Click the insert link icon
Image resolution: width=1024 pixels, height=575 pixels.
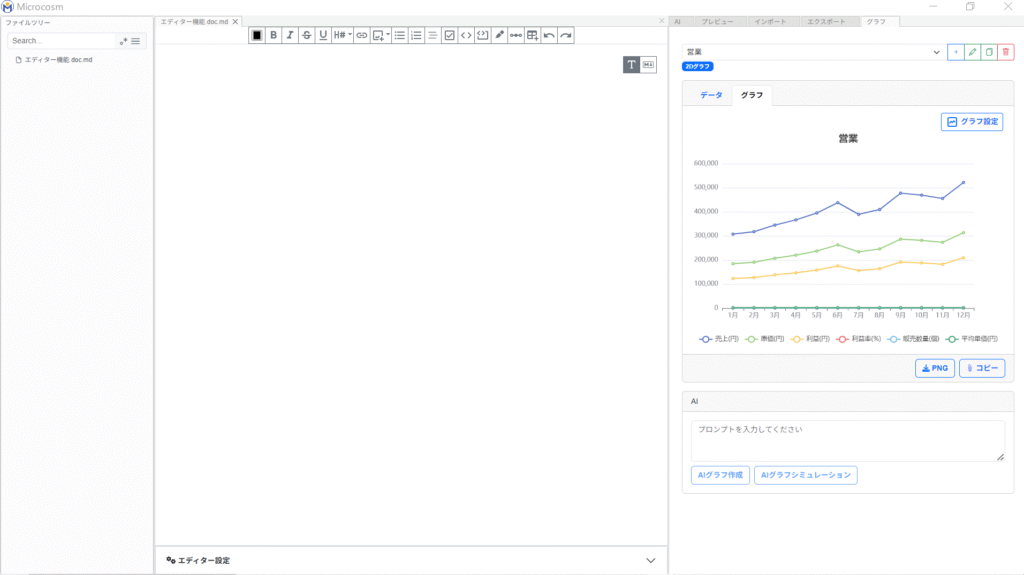pyautogui.click(x=361, y=35)
